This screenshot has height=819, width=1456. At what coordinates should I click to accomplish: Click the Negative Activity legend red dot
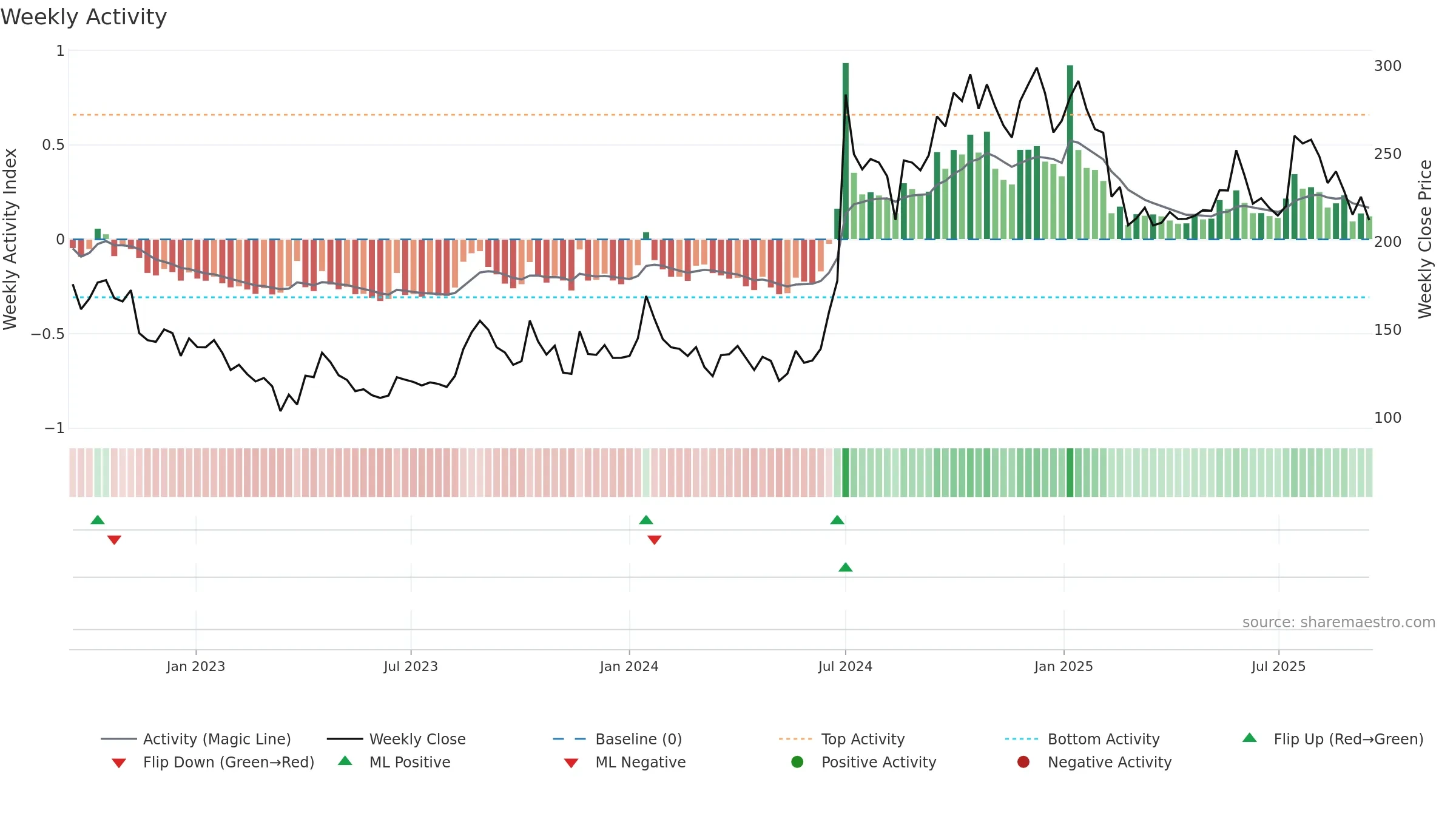coord(1023,762)
